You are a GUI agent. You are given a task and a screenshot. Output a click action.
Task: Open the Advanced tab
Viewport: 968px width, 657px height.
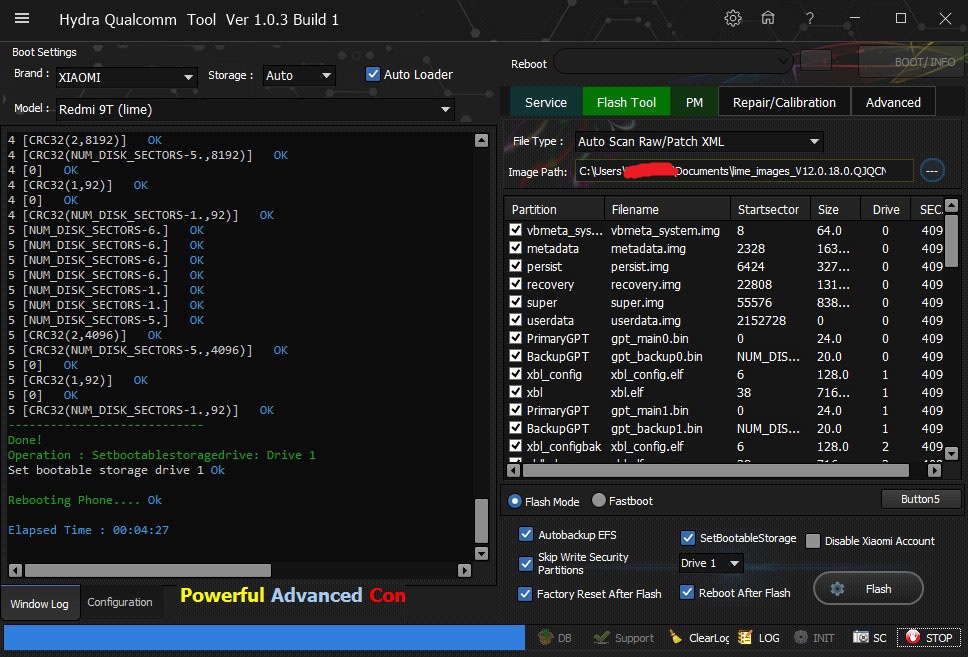(x=893, y=102)
